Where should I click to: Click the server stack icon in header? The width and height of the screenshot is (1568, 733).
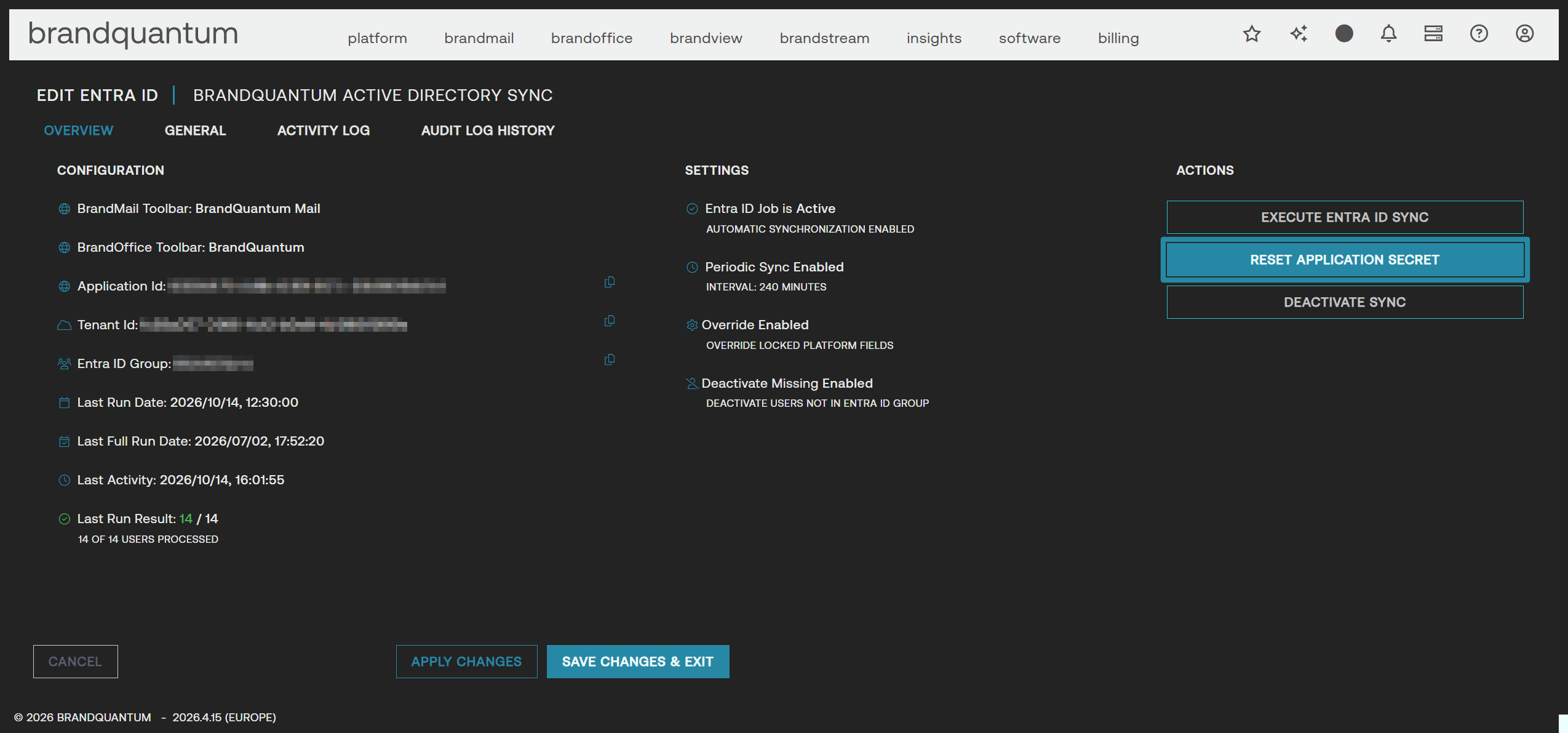pyautogui.click(x=1433, y=33)
